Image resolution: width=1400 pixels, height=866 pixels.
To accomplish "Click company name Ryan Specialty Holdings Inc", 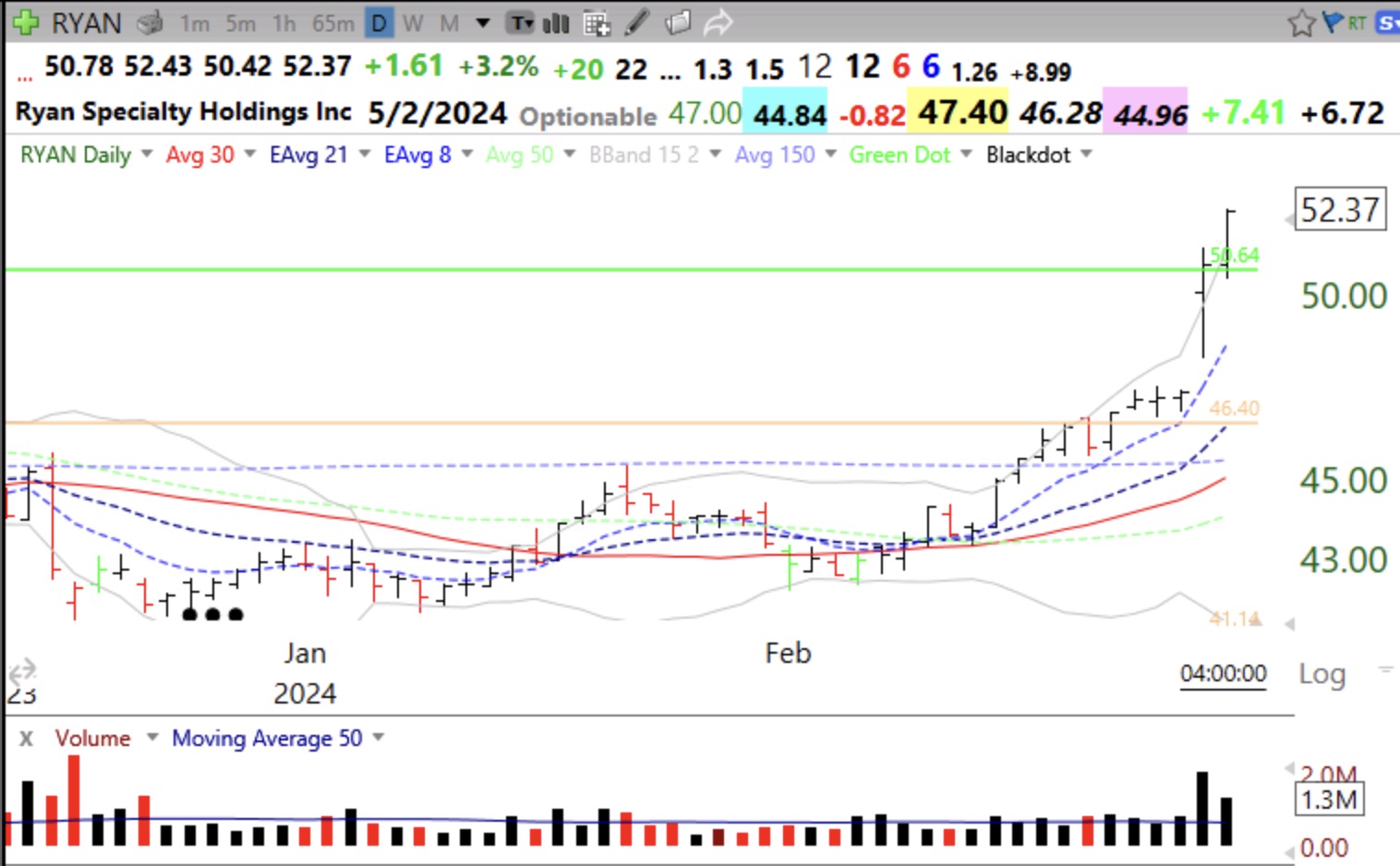I will click(184, 112).
